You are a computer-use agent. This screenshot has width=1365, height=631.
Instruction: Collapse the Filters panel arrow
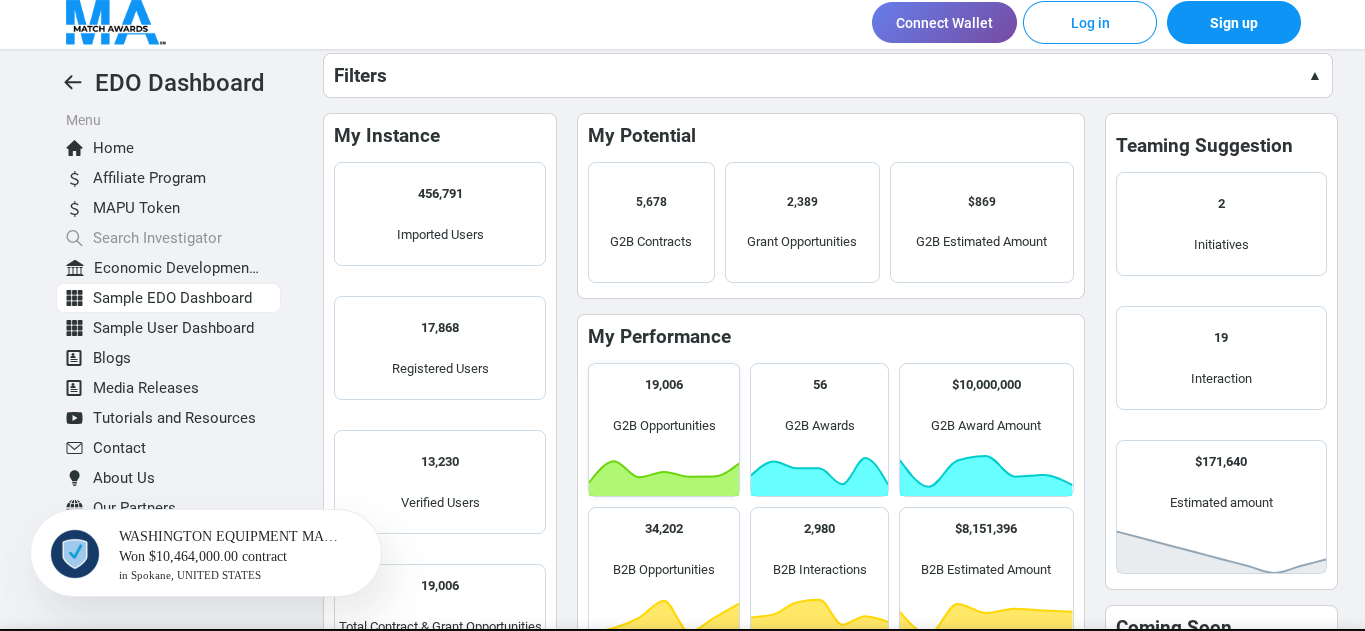pyautogui.click(x=1314, y=76)
